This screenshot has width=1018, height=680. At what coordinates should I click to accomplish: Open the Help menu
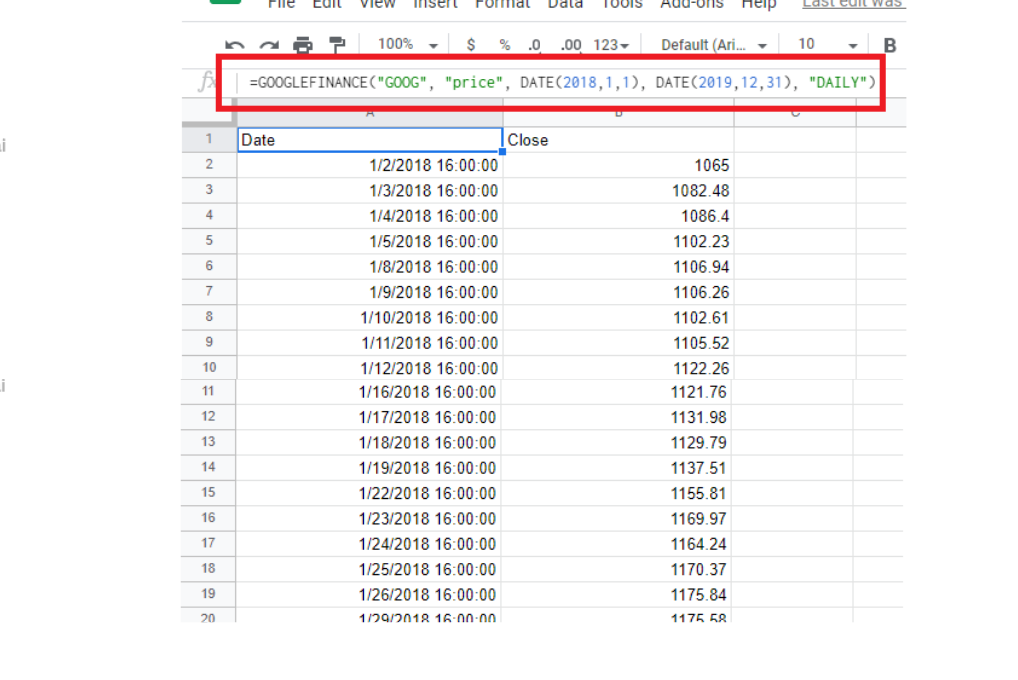pyautogui.click(x=759, y=5)
